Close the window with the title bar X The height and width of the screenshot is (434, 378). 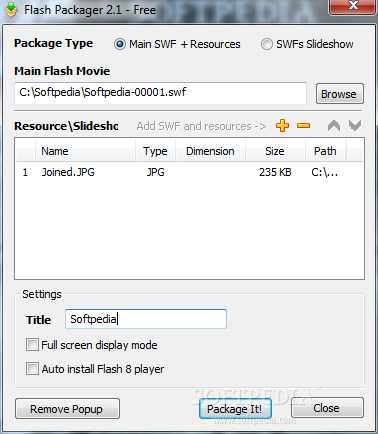point(353,6)
